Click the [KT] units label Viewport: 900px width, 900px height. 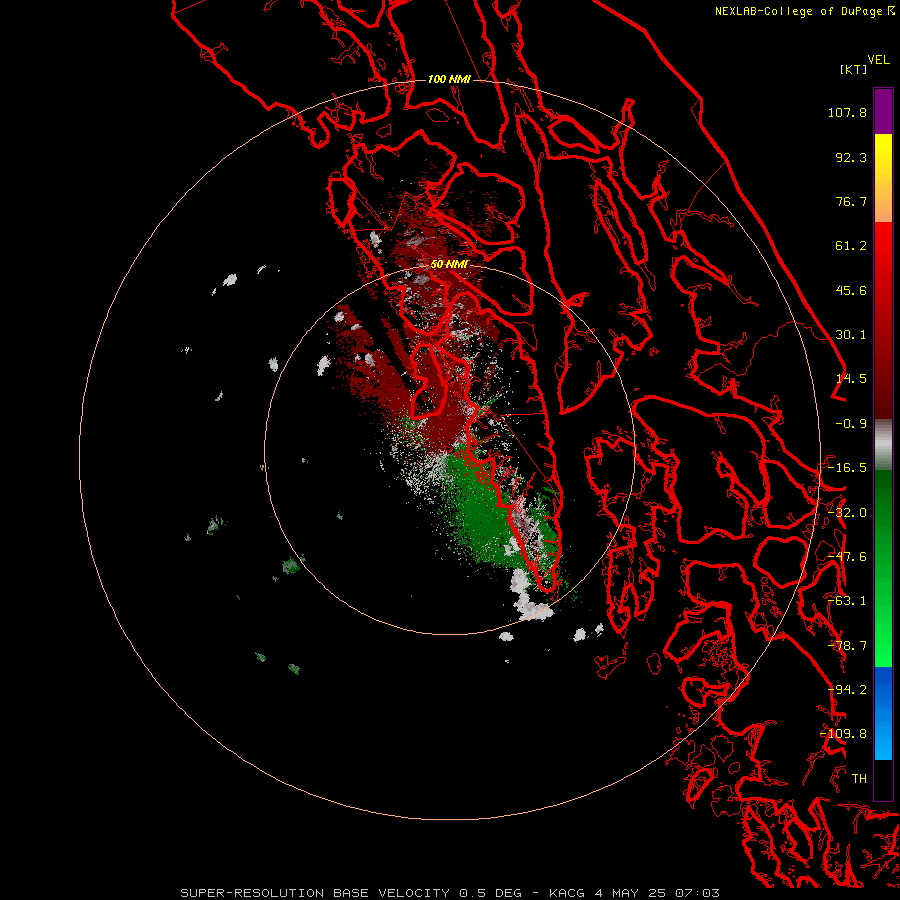(x=854, y=69)
